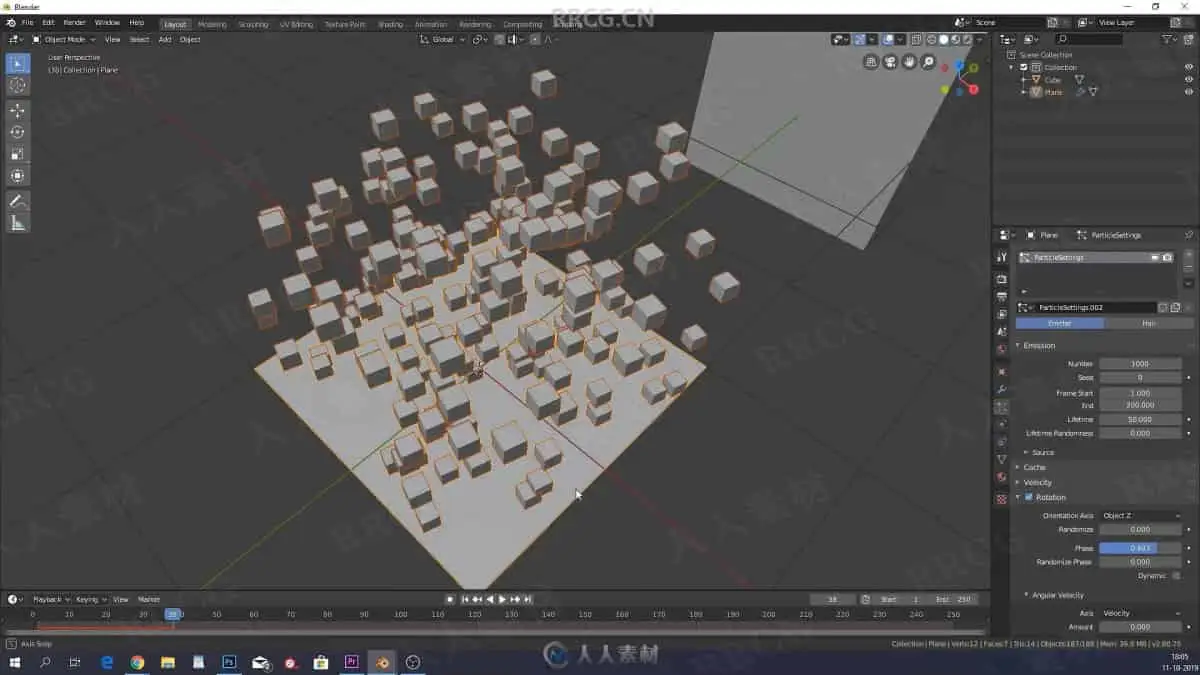Select the Transform tool
Viewport: 1200px width, 675px height.
coord(17,176)
